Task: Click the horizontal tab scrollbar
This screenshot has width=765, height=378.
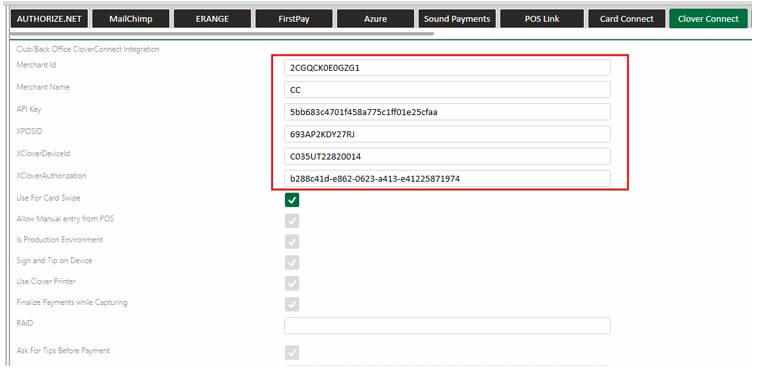Action: tap(221, 34)
